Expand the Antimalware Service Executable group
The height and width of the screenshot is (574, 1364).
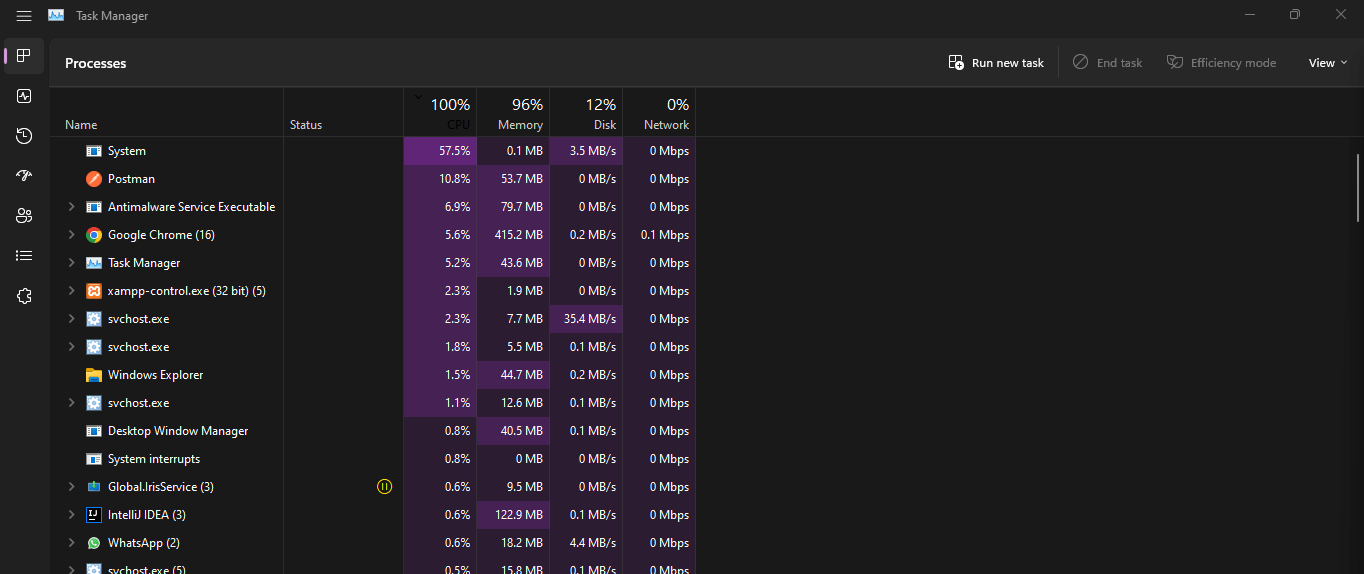71,207
